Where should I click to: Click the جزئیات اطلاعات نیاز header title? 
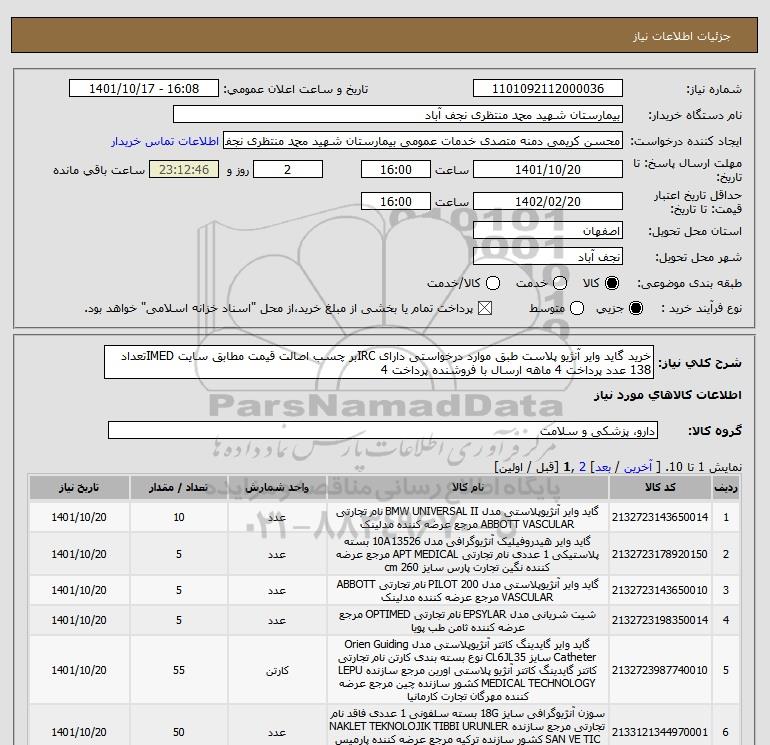point(682,36)
